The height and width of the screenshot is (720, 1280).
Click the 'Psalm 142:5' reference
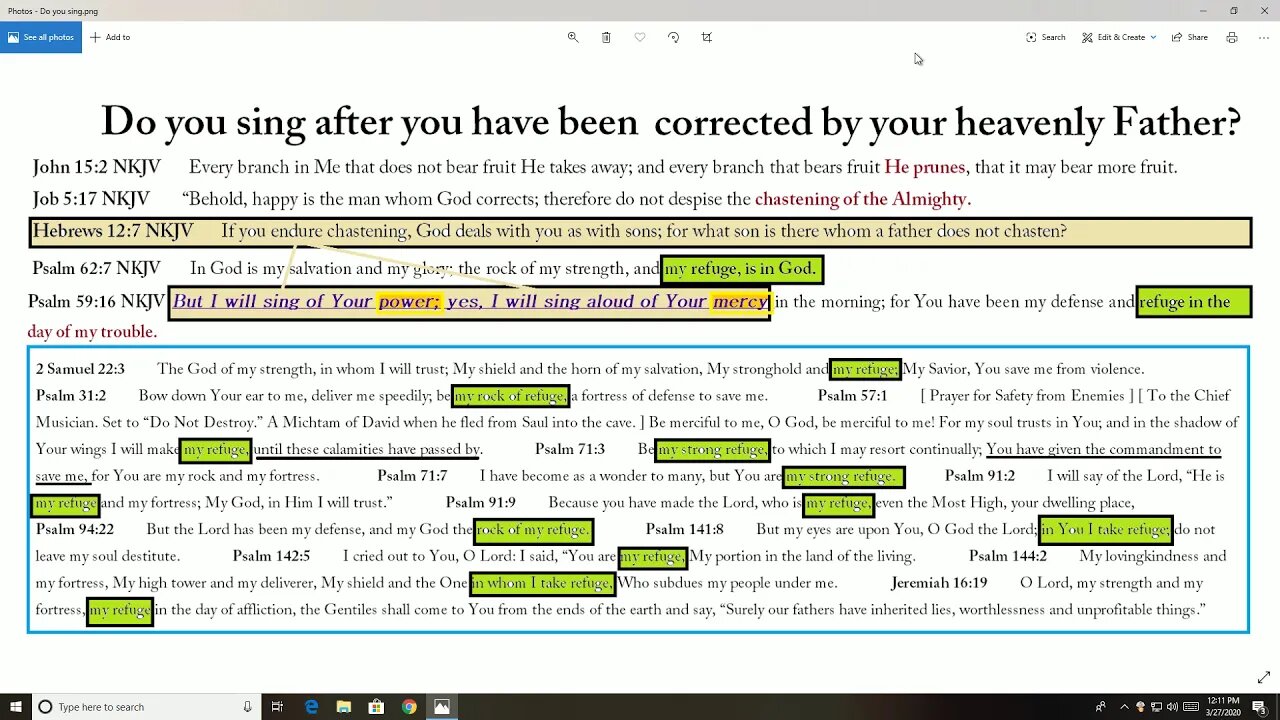coord(272,556)
